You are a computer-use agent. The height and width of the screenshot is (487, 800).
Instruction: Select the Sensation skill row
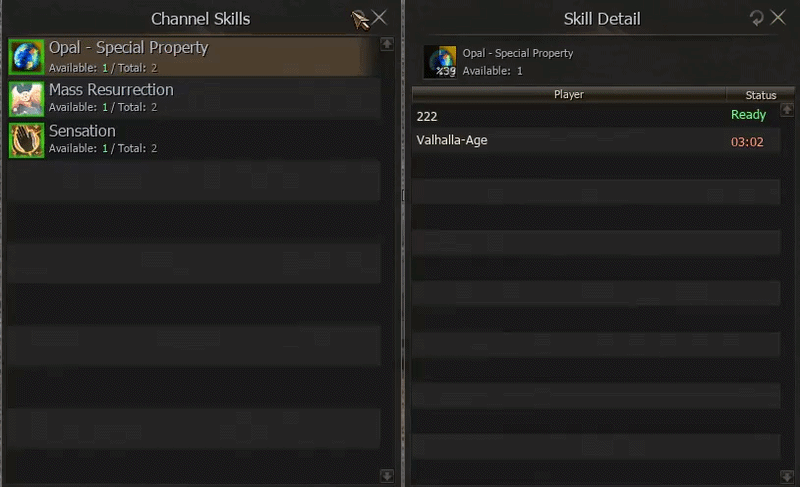click(194, 140)
